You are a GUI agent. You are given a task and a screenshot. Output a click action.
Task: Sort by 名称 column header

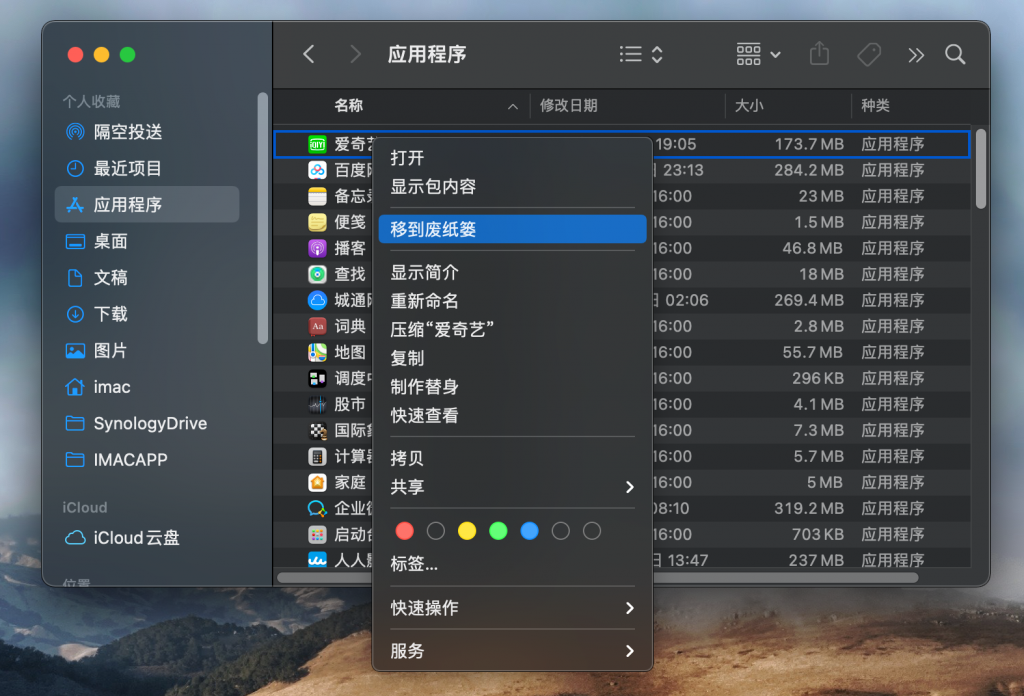[x=349, y=105]
